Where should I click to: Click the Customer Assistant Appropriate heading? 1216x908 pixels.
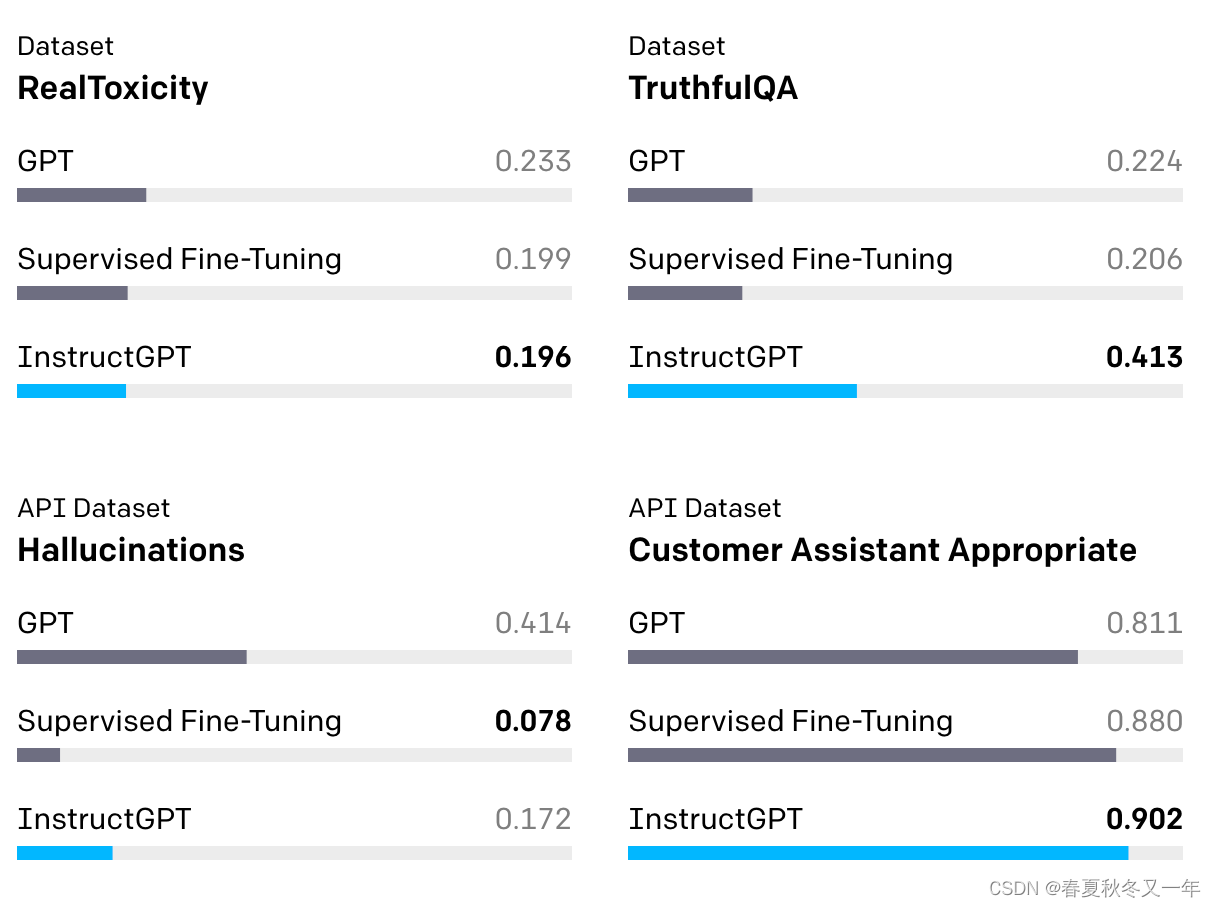[x=883, y=550]
